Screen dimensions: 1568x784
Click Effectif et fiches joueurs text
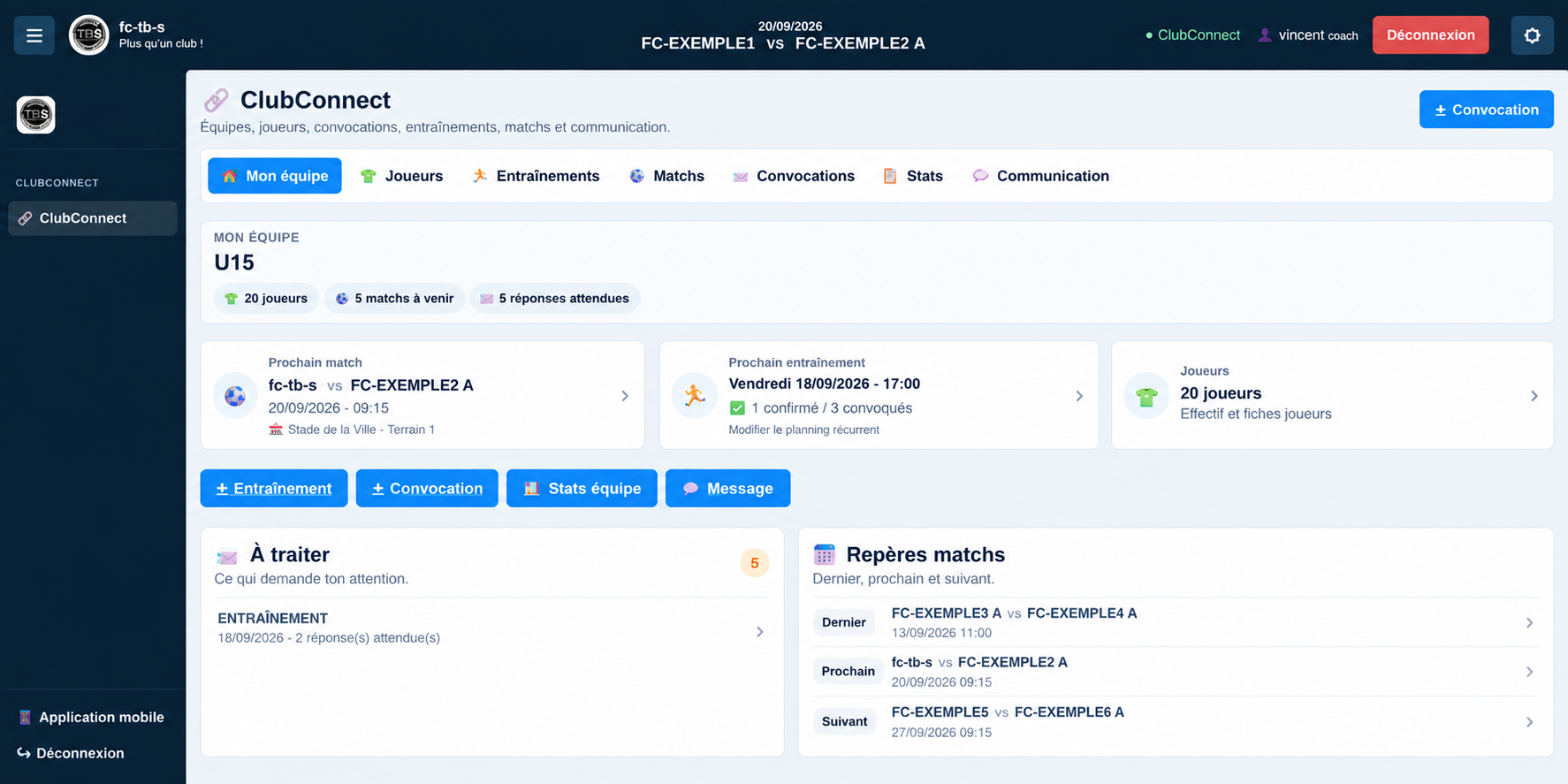point(1256,414)
